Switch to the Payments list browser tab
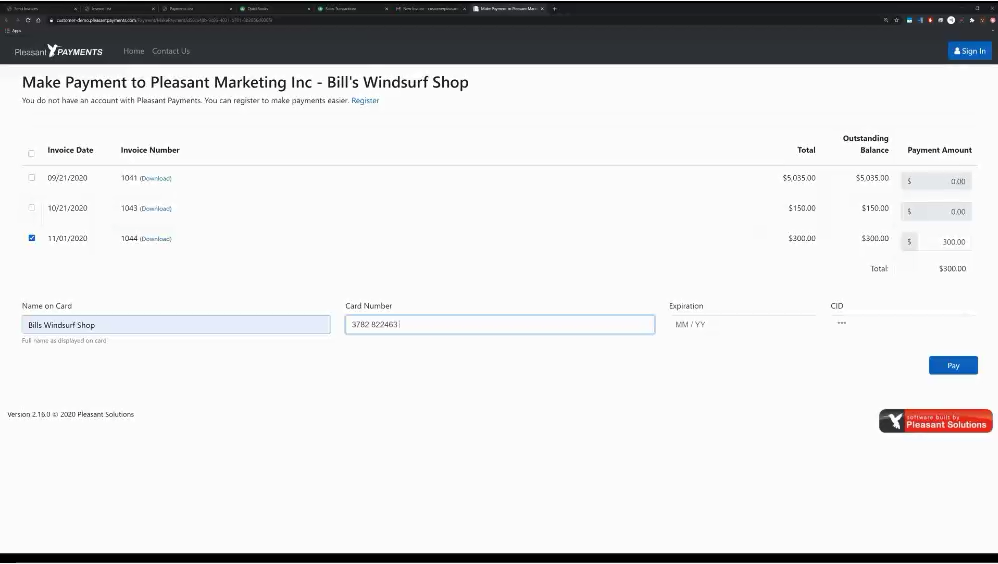The height and width of the screenshot is (564, 998). 180,8
